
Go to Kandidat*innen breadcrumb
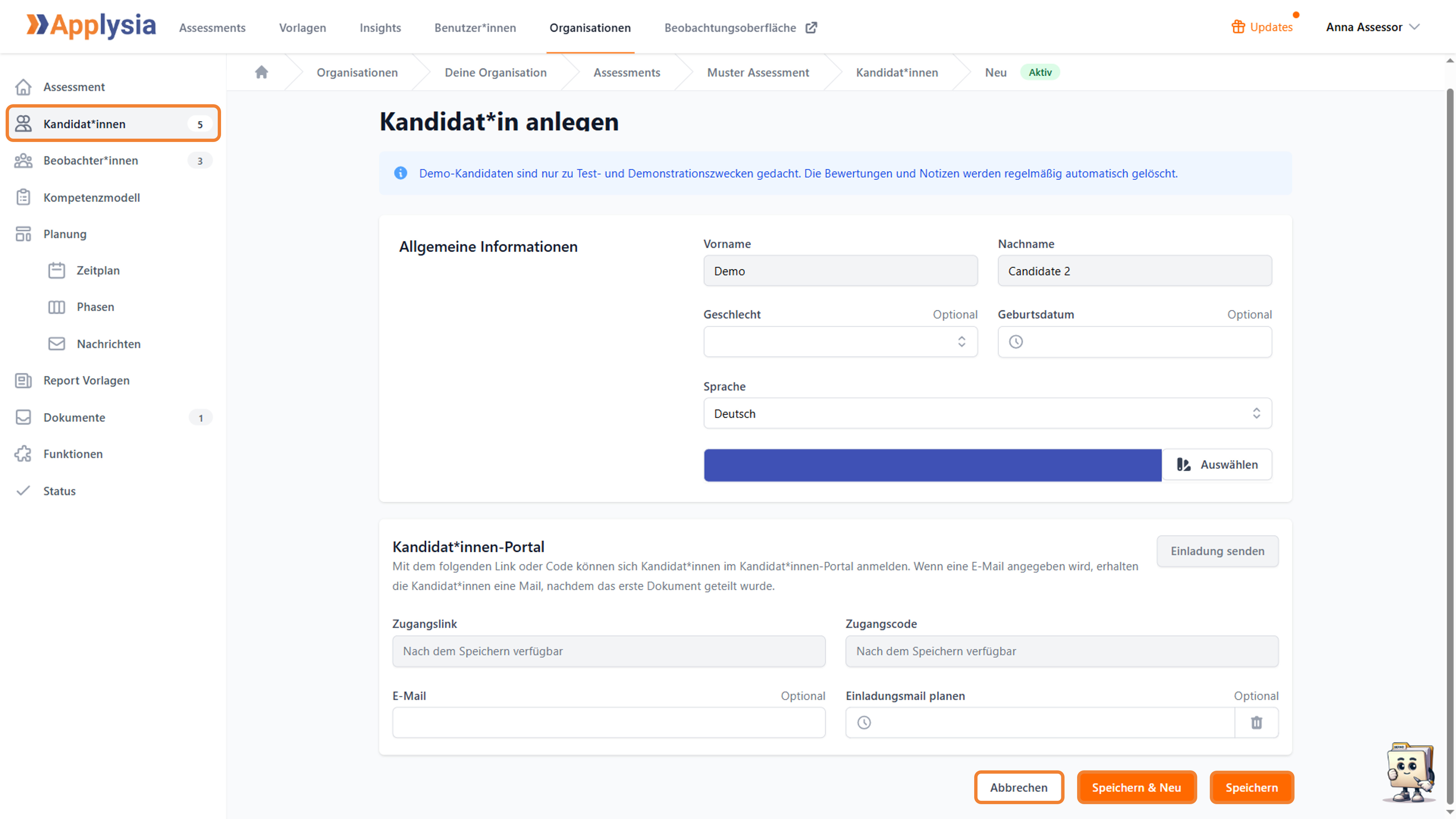897,72
